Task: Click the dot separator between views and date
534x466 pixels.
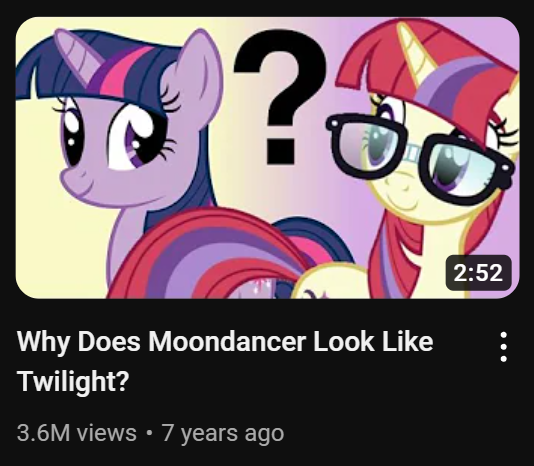Action: click(149, 434)
